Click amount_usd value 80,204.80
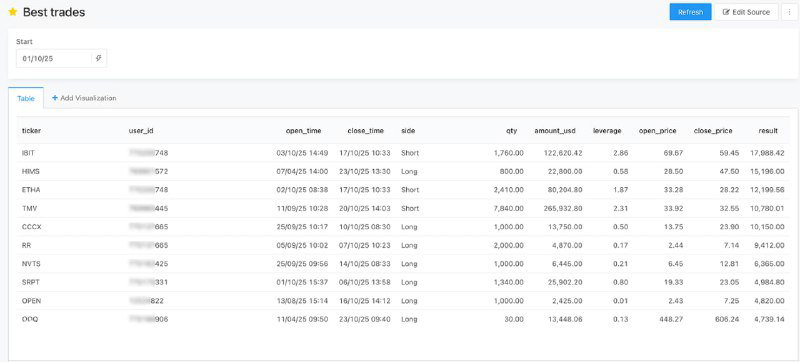800x362 pixels. pyautogui.click(x=565, y=190)
